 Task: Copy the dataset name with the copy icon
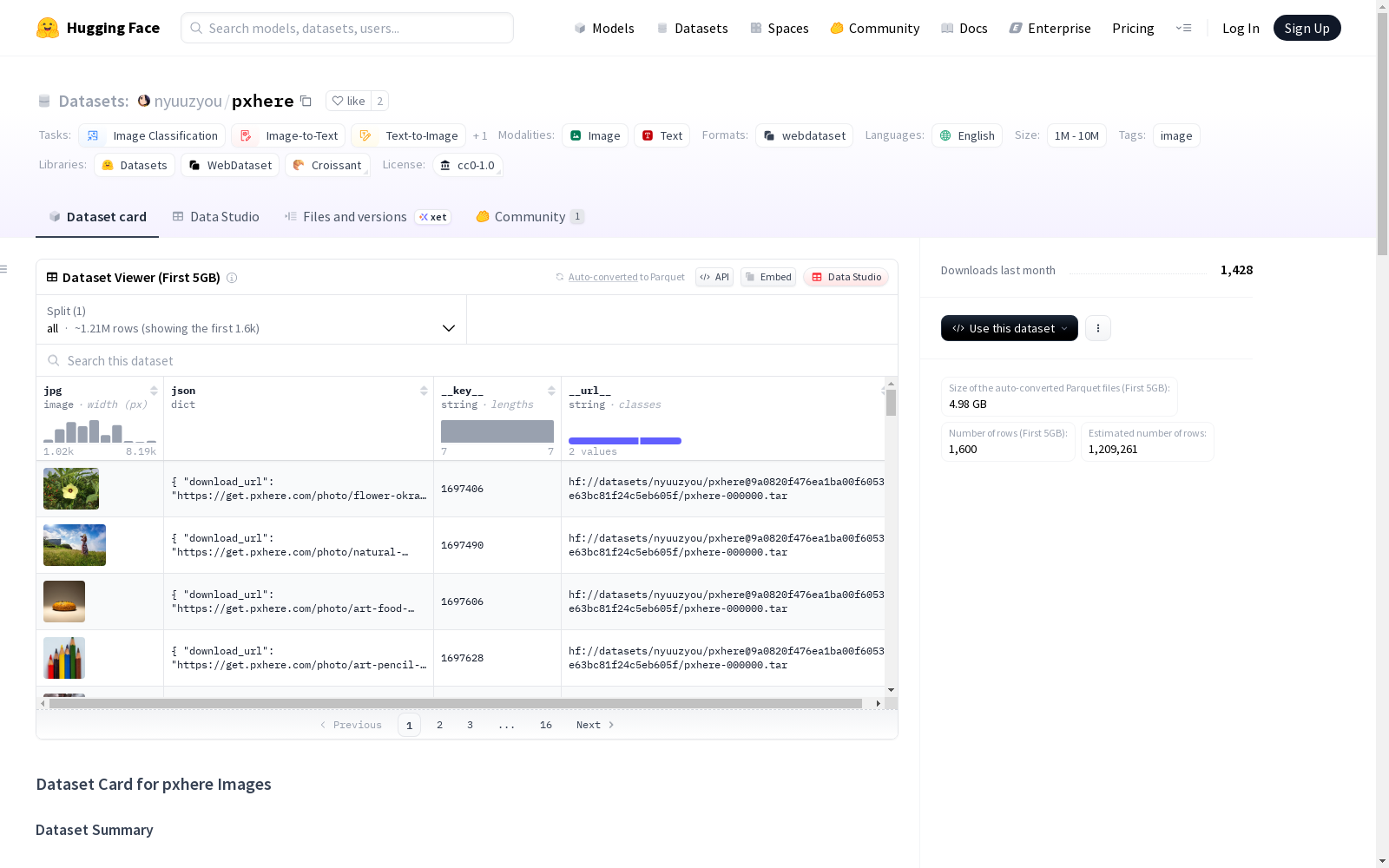306,101
